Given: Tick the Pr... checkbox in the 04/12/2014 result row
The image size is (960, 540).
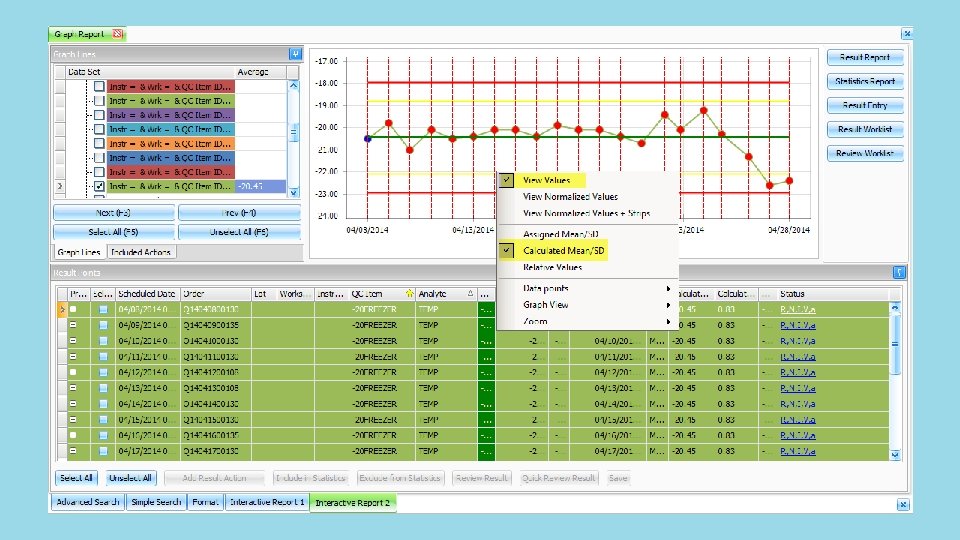Looking at the screenshot, I should coord(73,372).
